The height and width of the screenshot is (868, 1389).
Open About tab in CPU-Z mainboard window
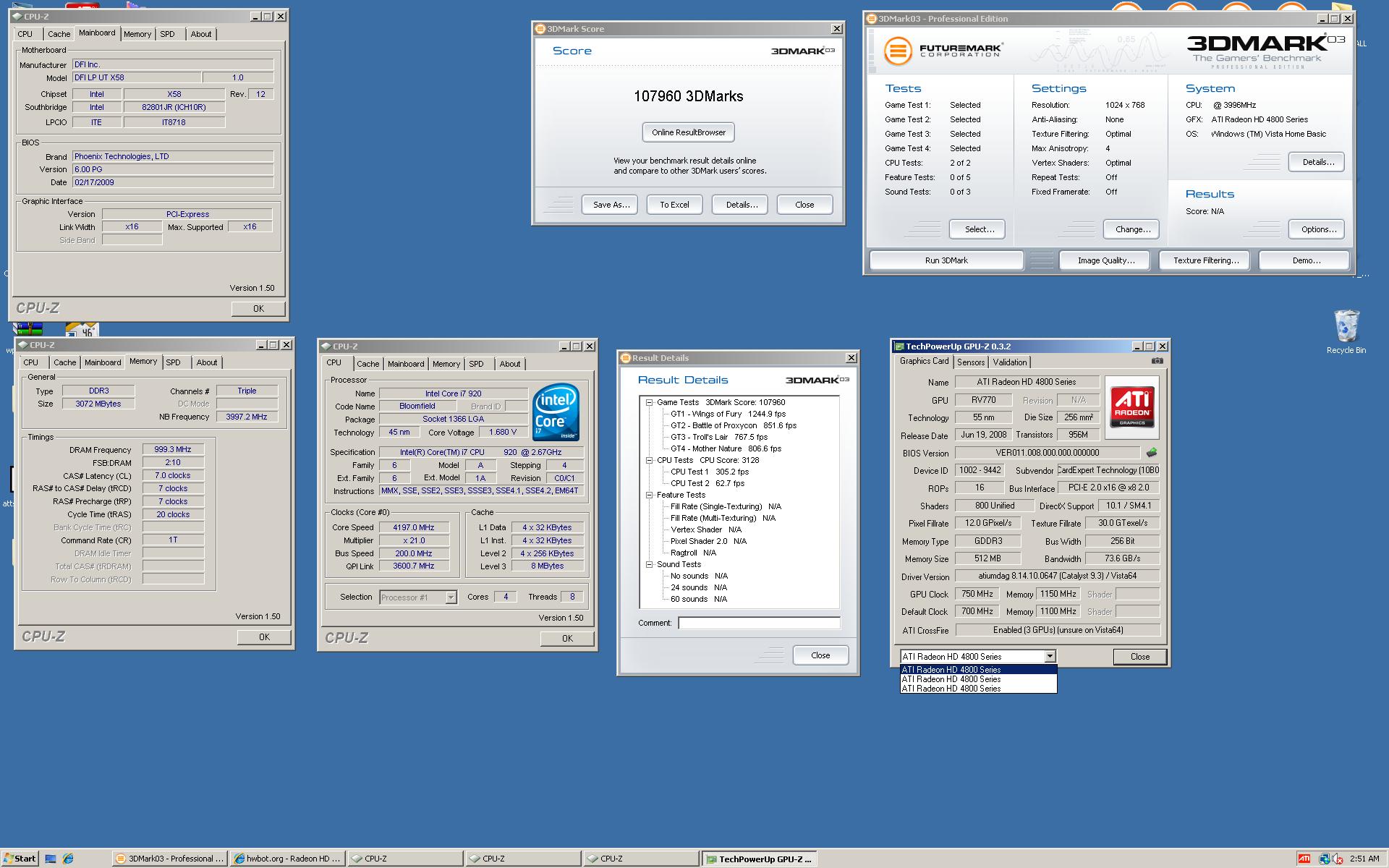coord(201,34)
